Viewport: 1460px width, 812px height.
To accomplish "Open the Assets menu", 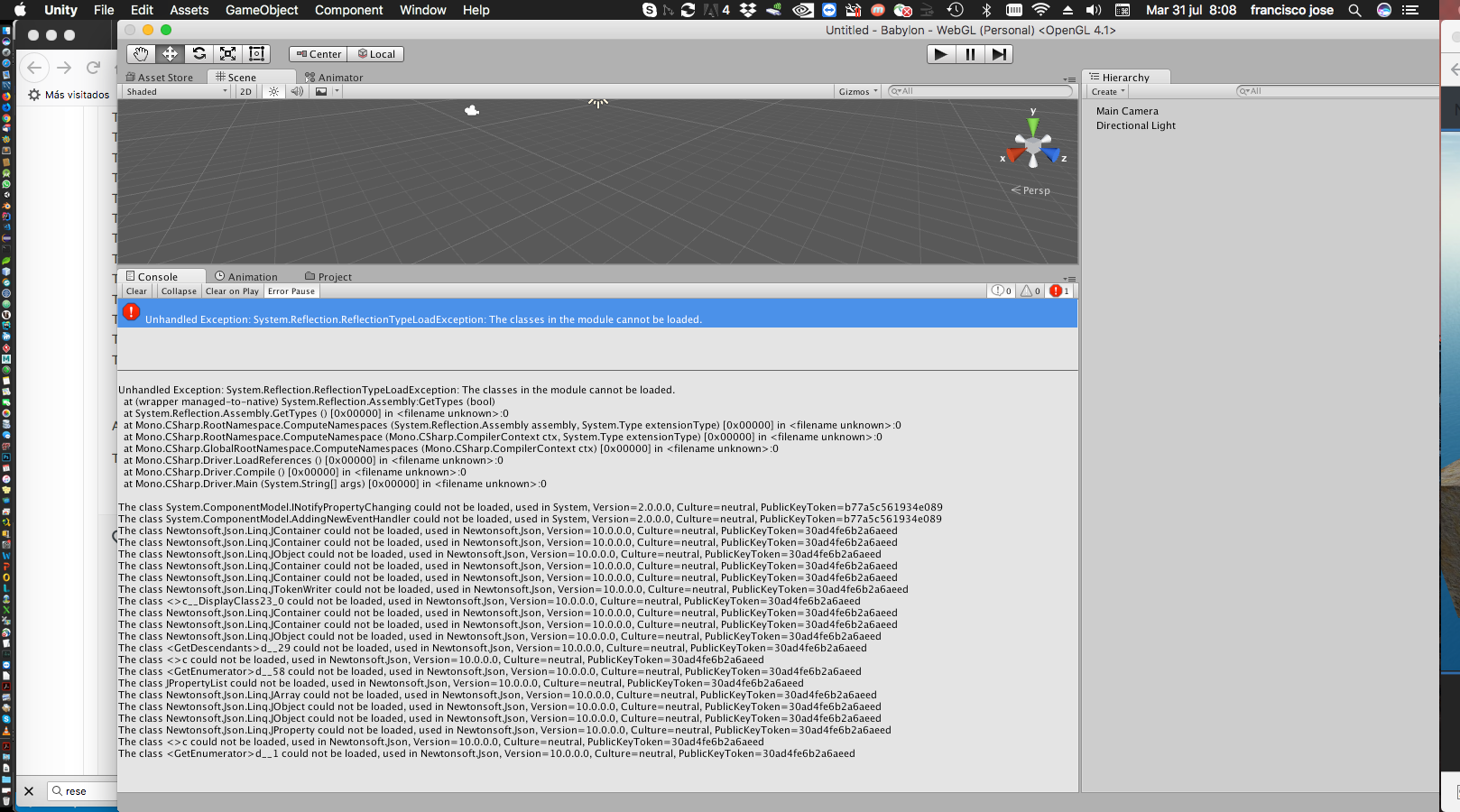I will 189,10.
